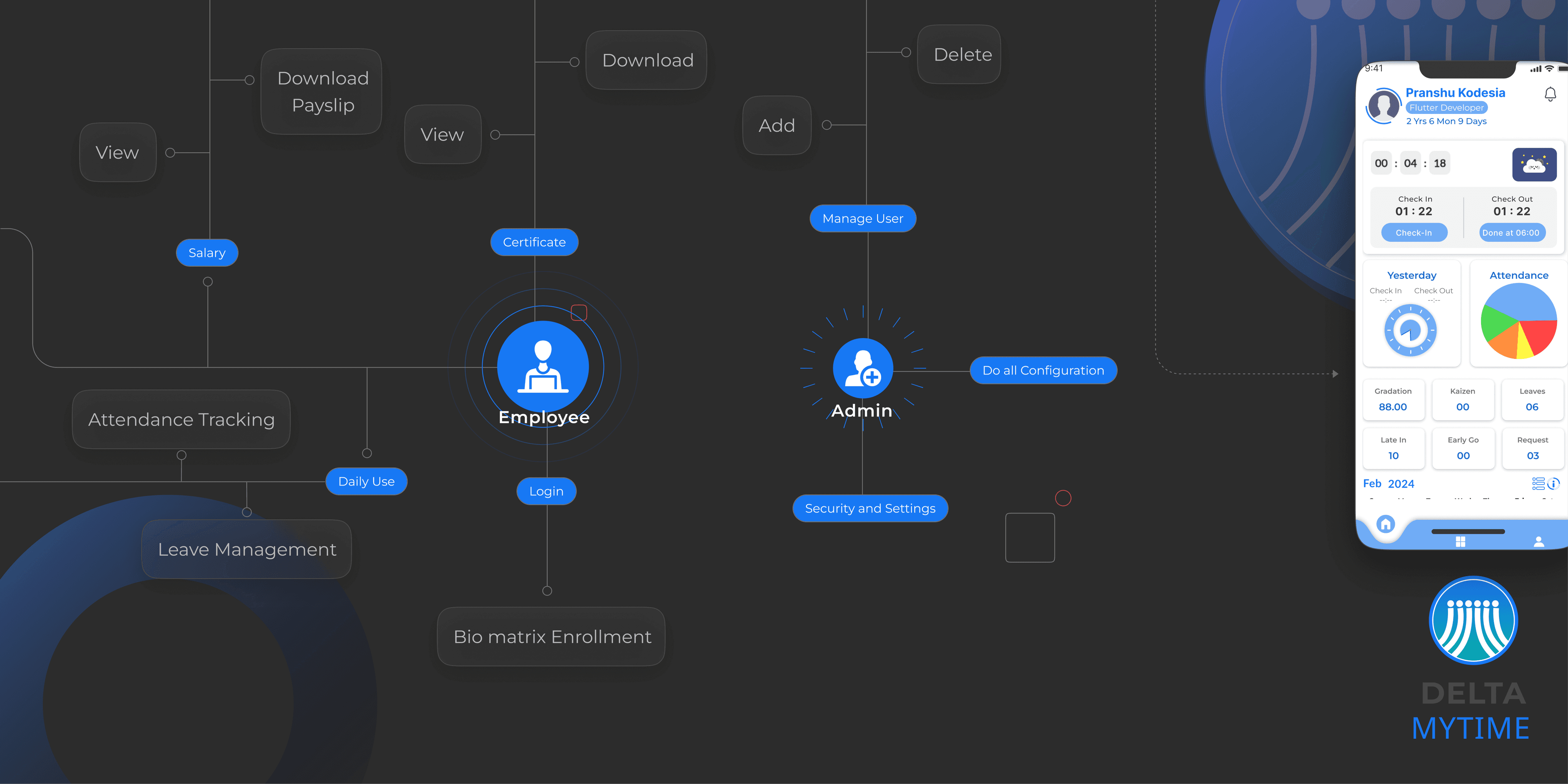Tap the clock gauge under Yesterday
1568x784 pixels.
point(1411,330)
